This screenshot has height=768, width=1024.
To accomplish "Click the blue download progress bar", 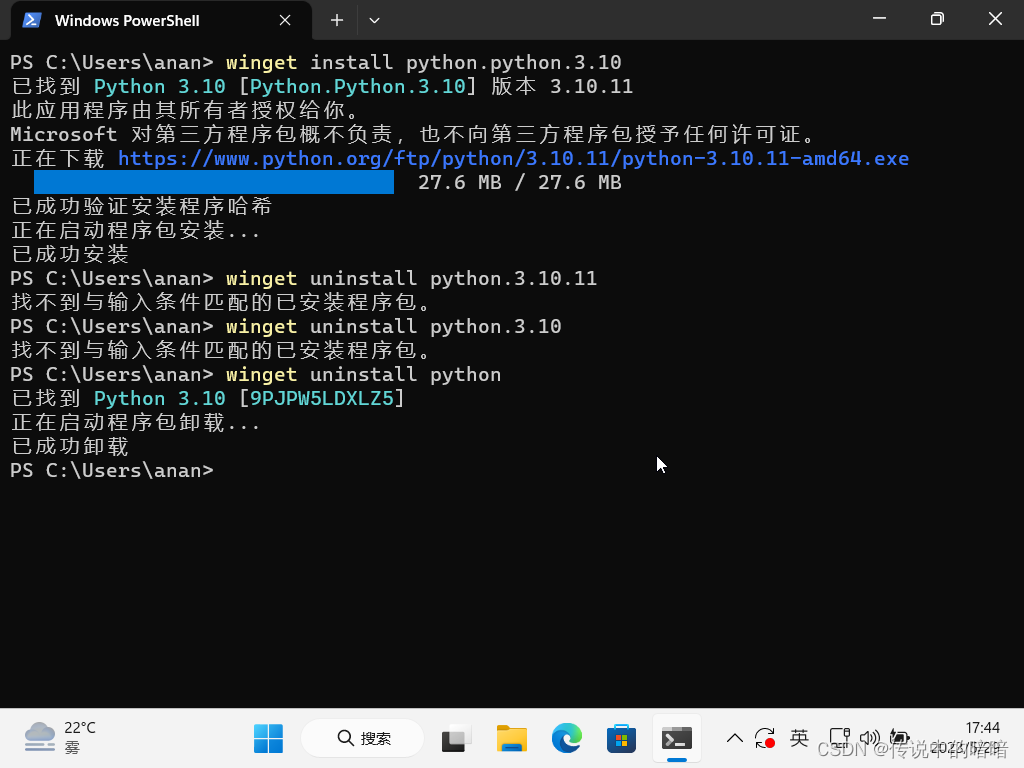I will tap(214, 182).
